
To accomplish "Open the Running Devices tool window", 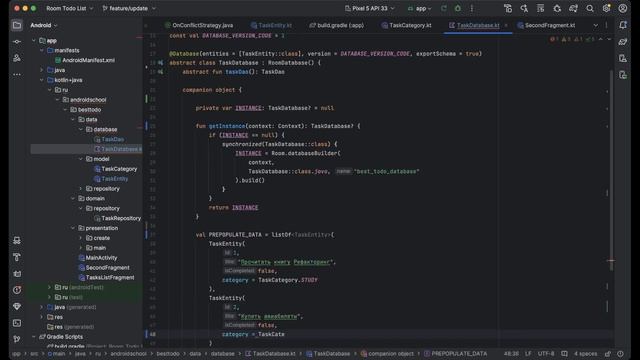I will (623, 75).
